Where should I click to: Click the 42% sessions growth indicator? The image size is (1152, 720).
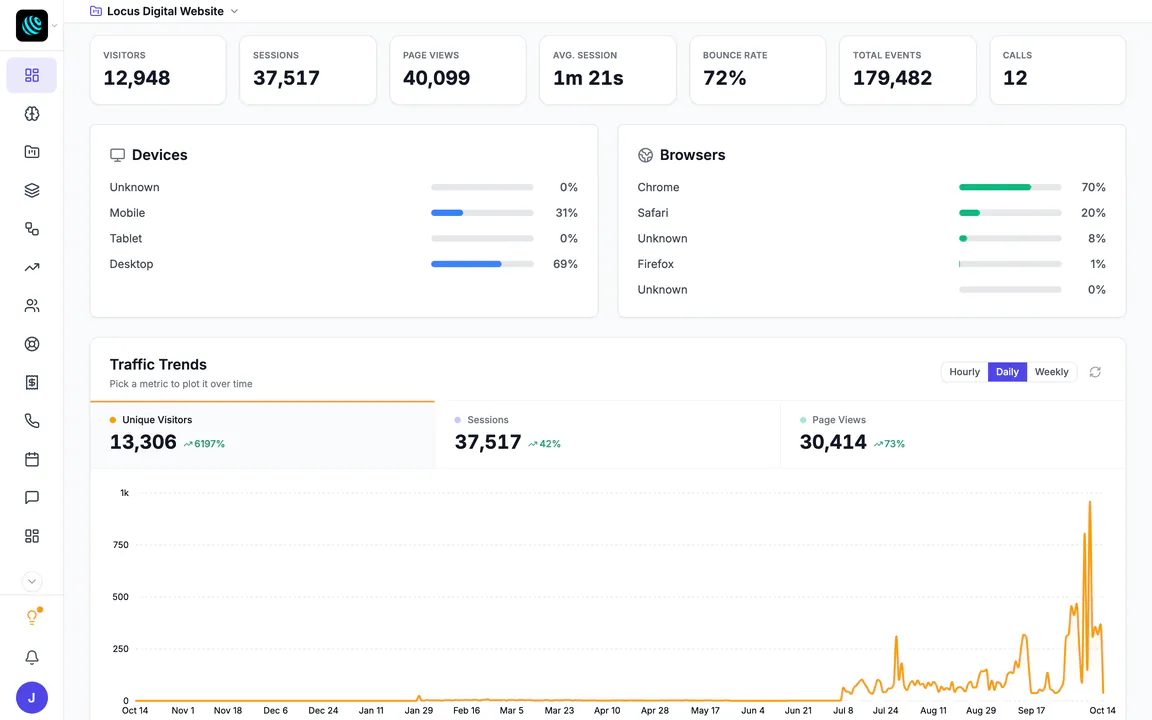(544, 444)
